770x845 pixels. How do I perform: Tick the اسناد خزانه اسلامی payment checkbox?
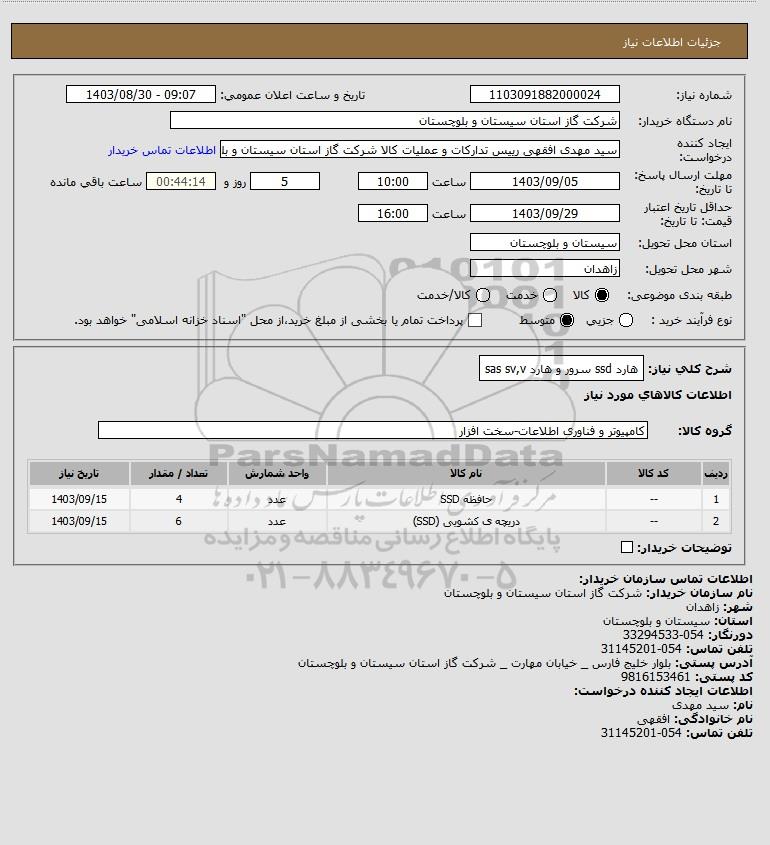[x=475, y=320]
